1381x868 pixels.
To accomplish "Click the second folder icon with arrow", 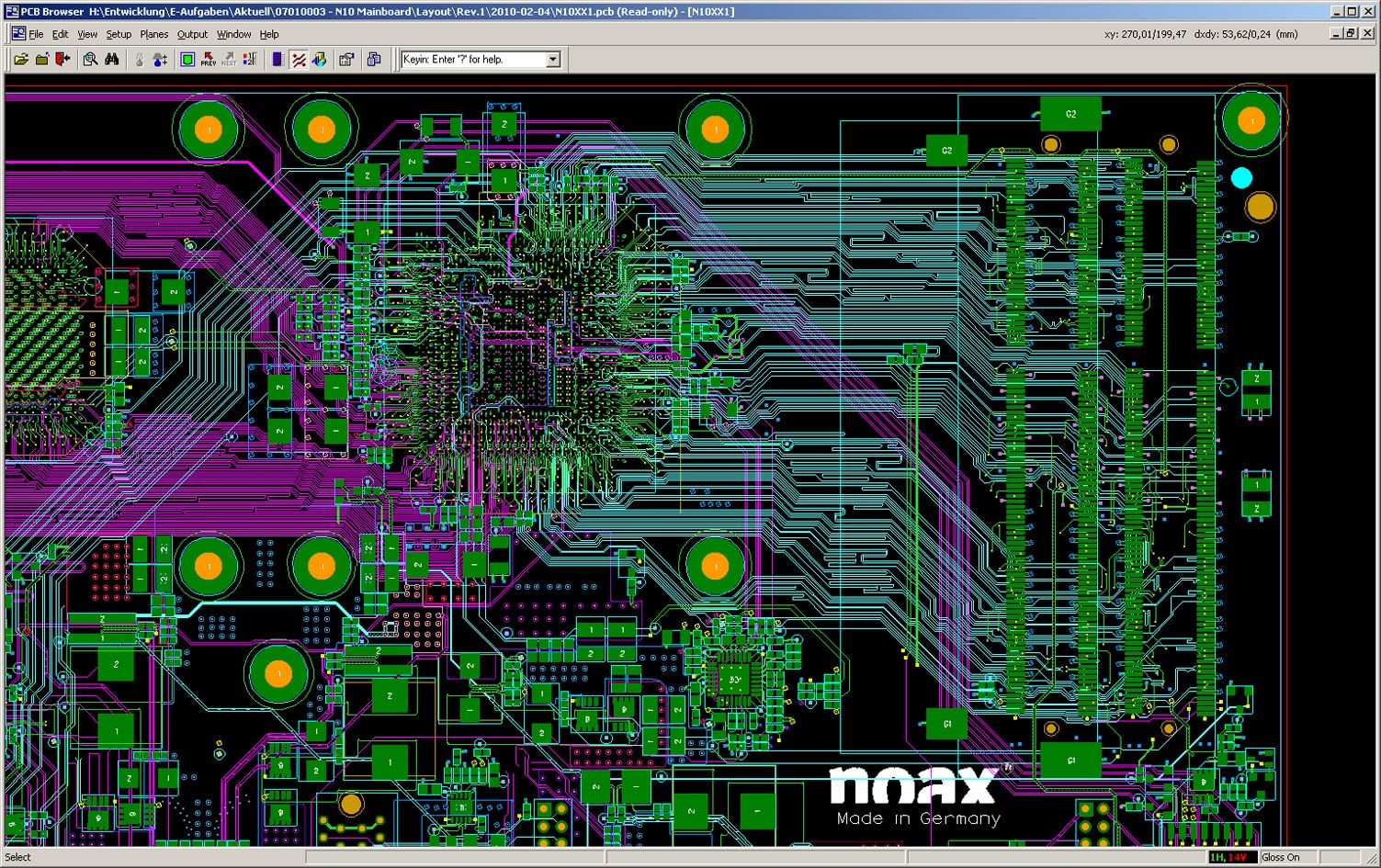I will coord(42,60).
